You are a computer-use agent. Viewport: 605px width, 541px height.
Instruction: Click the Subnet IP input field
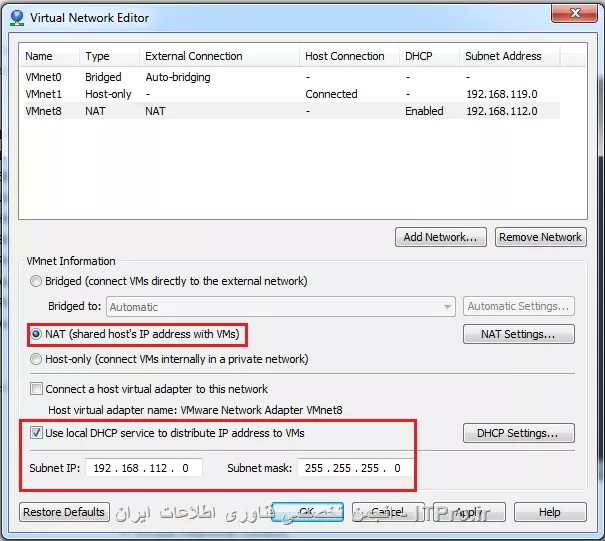pyautogui.click(x=144, y=468)
